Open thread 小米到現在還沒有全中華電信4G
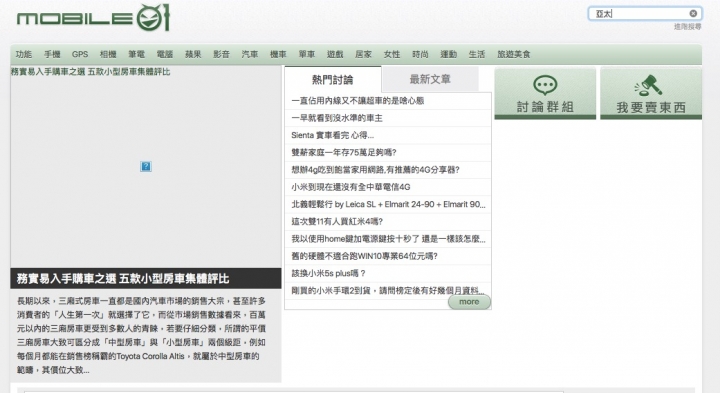Screen dimensions: 720x393 tap(351, 187)
